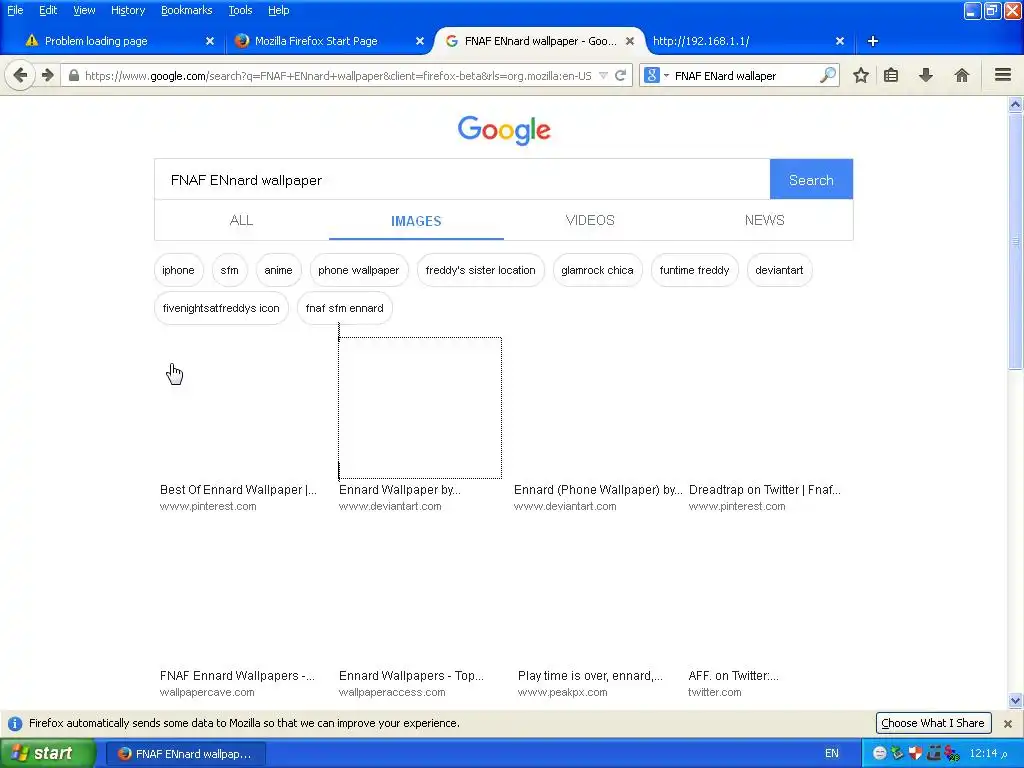This screenshot has height=768, width=1024.
Task: Open URL bar history dropdown arrow
Action: 603,76
